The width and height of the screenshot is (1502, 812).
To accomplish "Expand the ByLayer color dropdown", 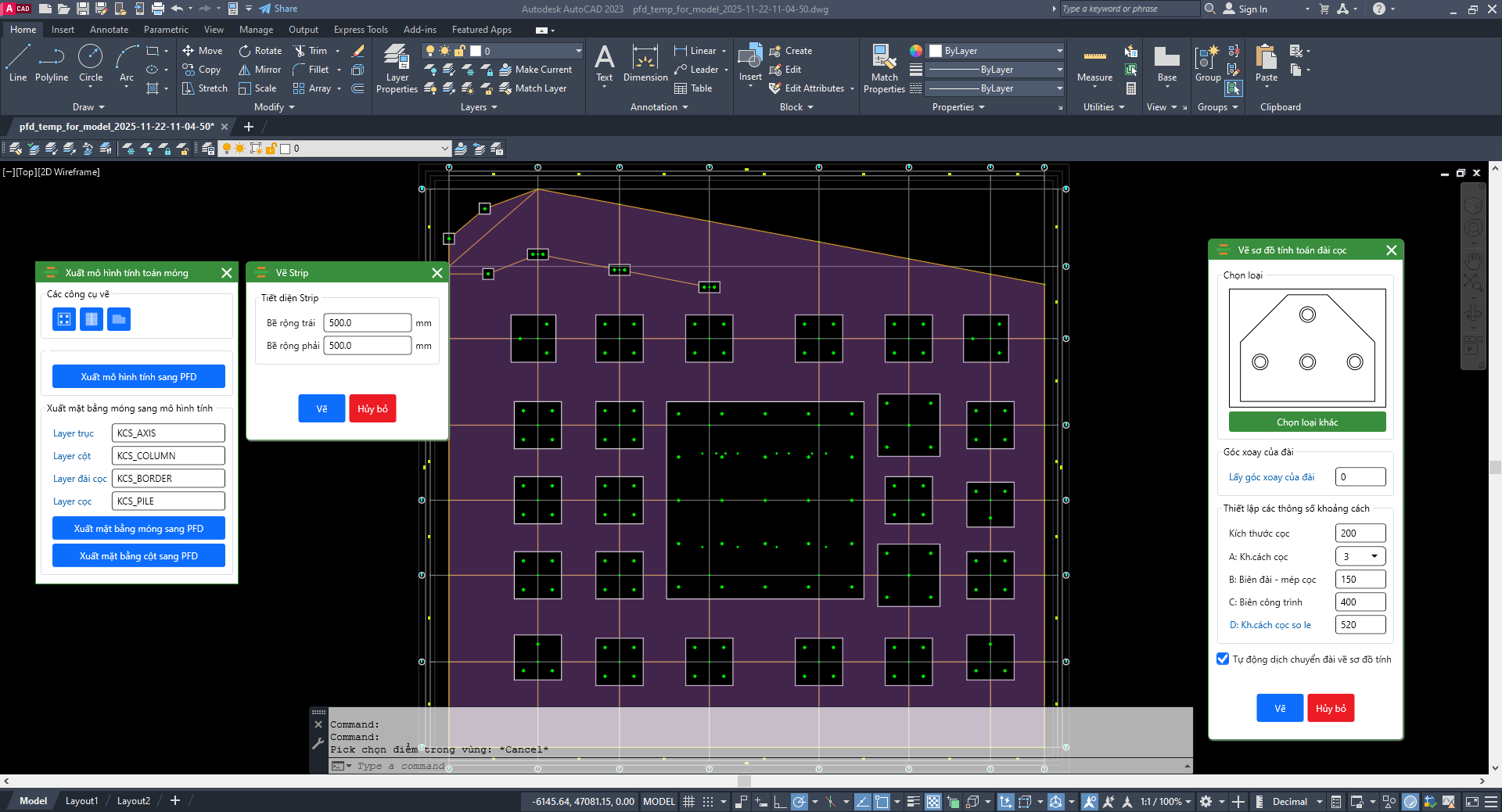I will tap(1059, 51).
